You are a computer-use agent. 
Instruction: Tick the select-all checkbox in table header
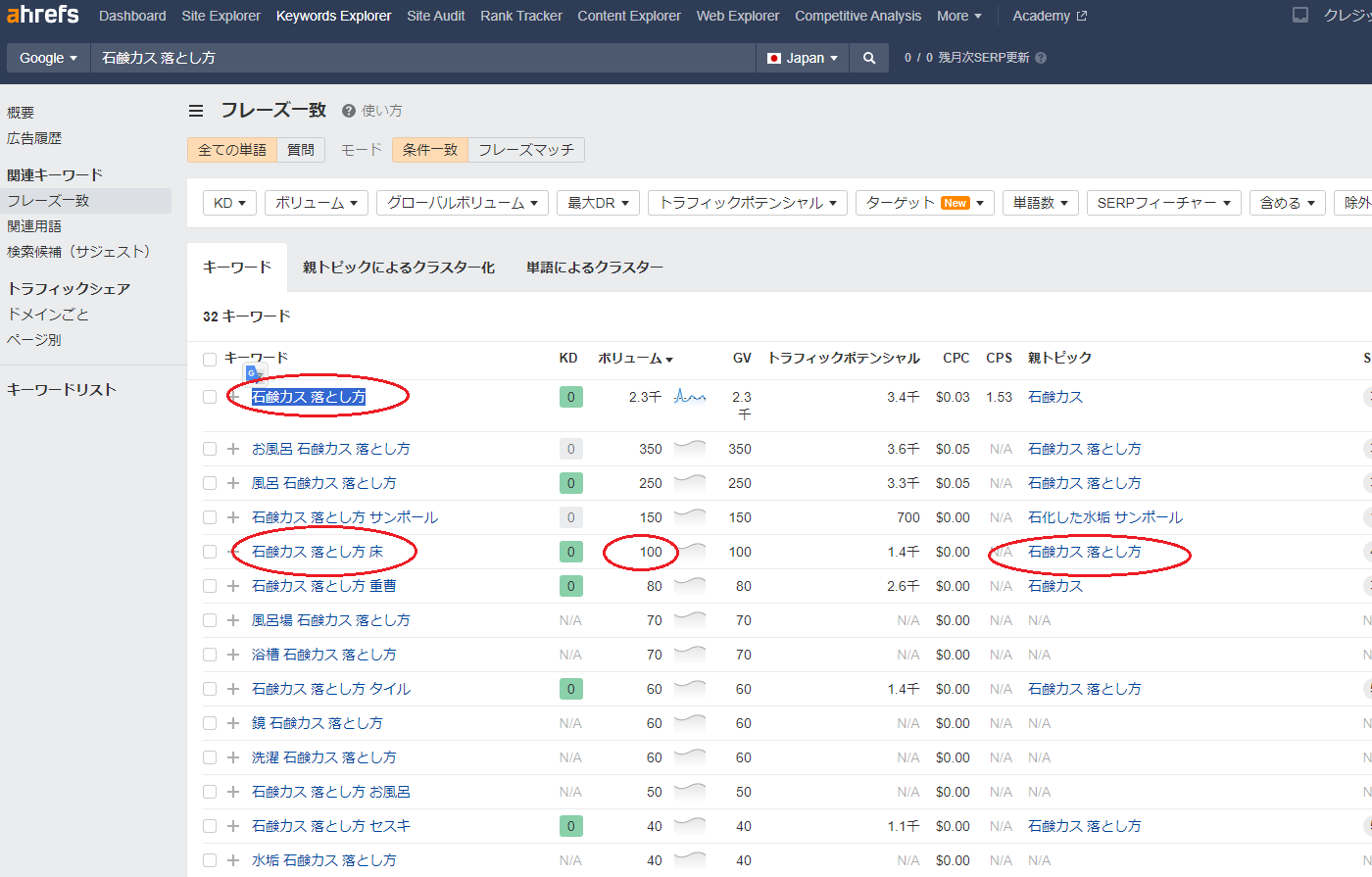coord(210,359)
